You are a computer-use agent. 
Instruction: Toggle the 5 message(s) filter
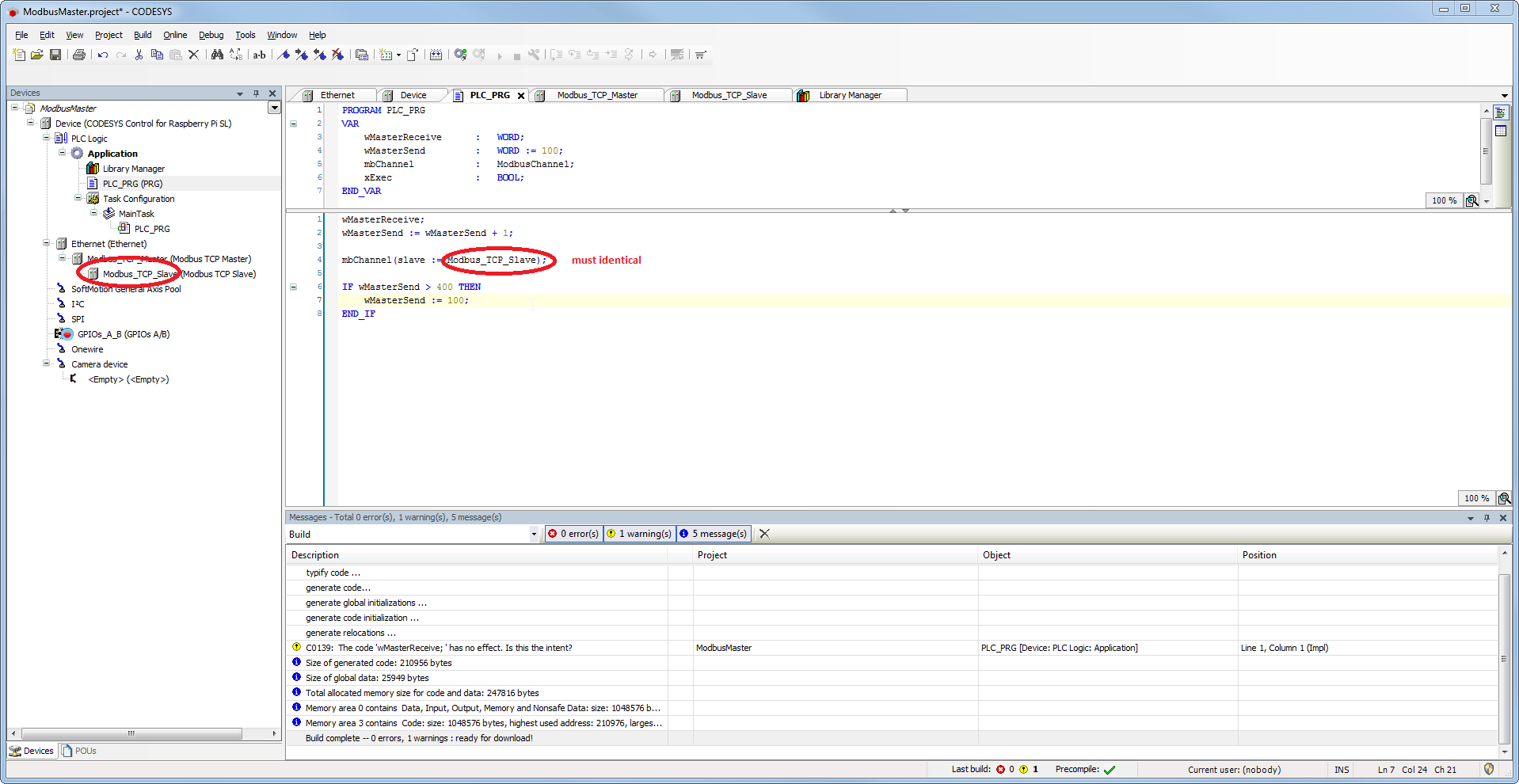713,534
